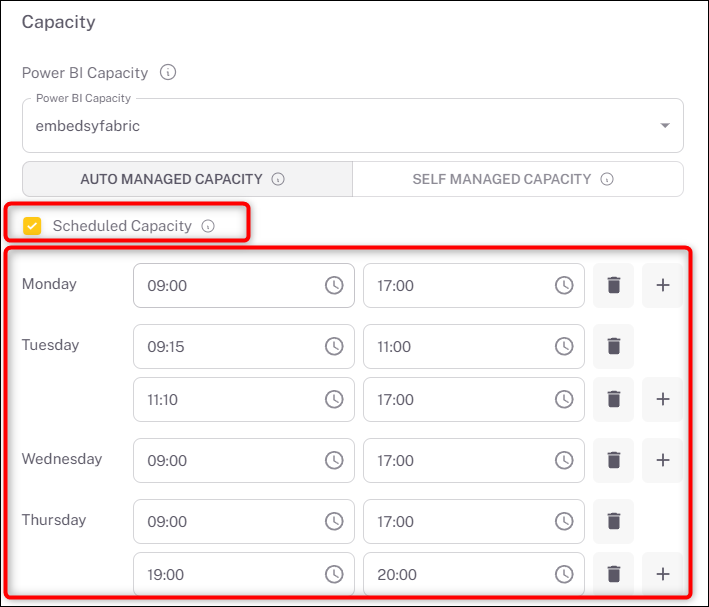The width and height of the screenshot is (709, 607).
Task: Add a time slot for Wednesday
Action: pos(662,461)
